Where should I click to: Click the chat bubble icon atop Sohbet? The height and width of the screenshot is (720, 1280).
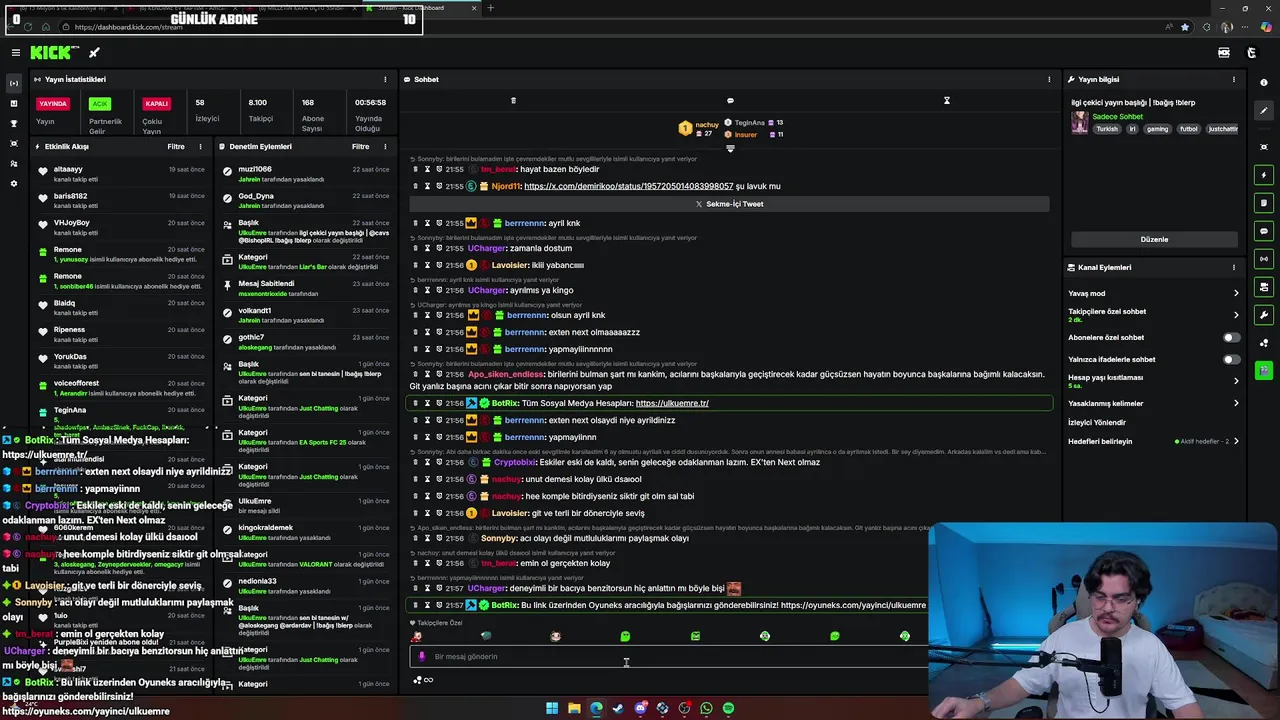pos(730,100)
